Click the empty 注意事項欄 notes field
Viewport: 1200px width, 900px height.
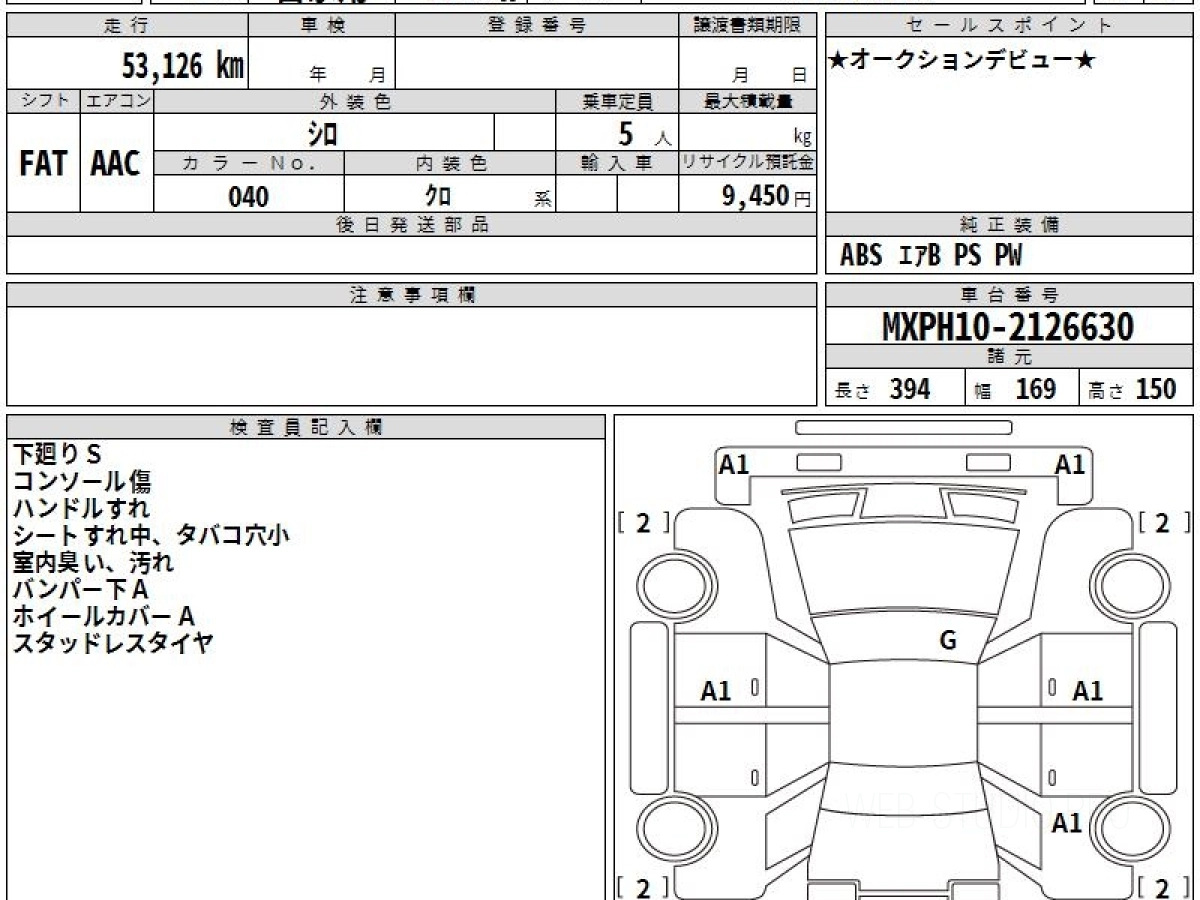pos(411,356)
